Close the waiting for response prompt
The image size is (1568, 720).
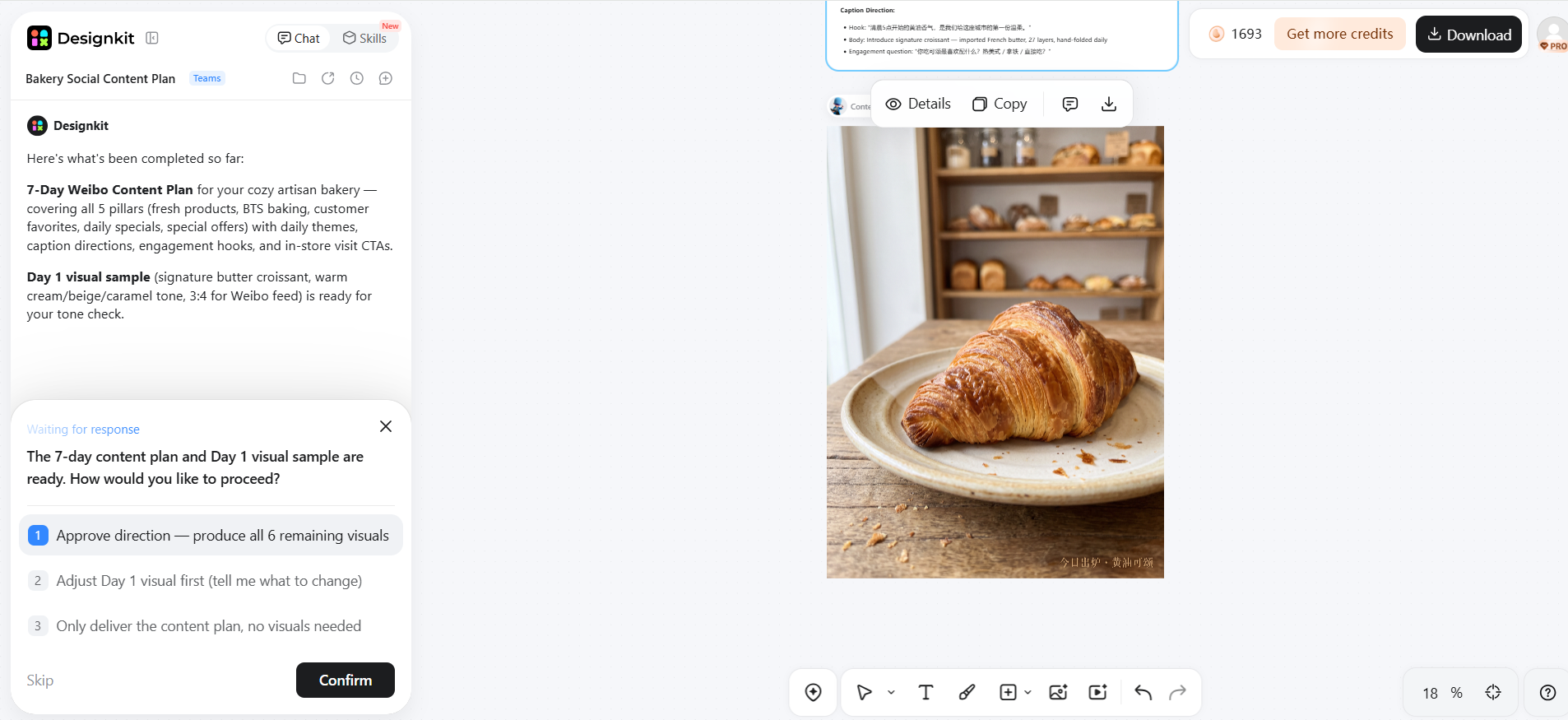(386, 426)
